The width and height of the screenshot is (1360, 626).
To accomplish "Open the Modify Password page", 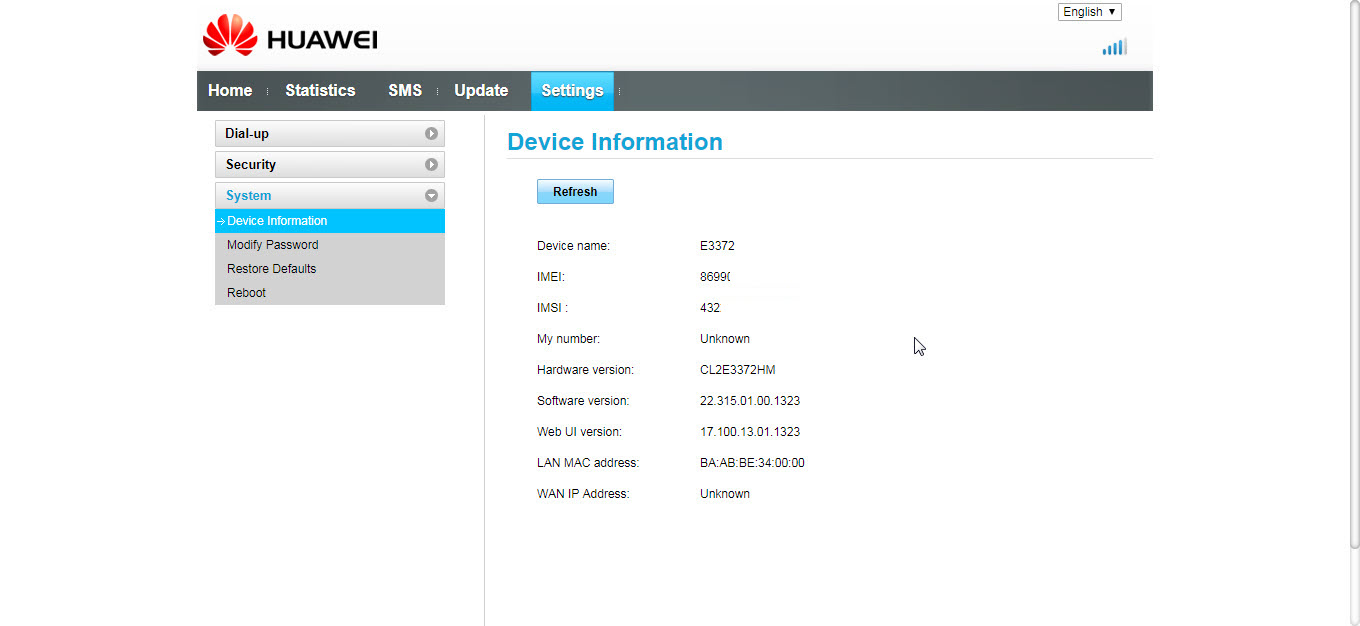I will coord(272,245).
